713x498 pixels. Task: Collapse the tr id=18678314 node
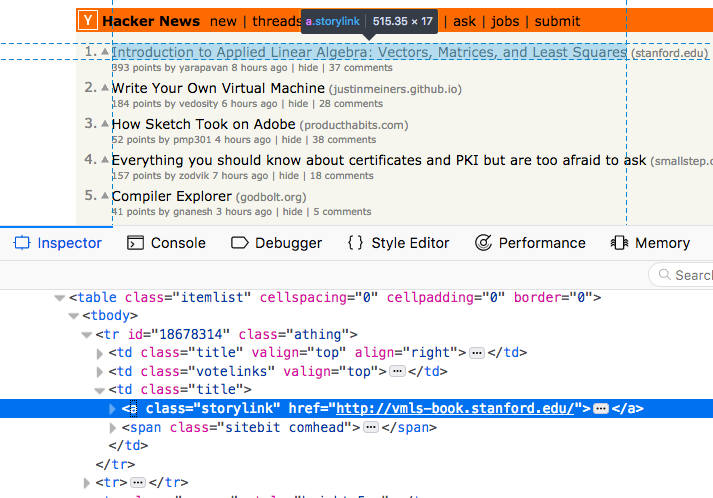86,335
